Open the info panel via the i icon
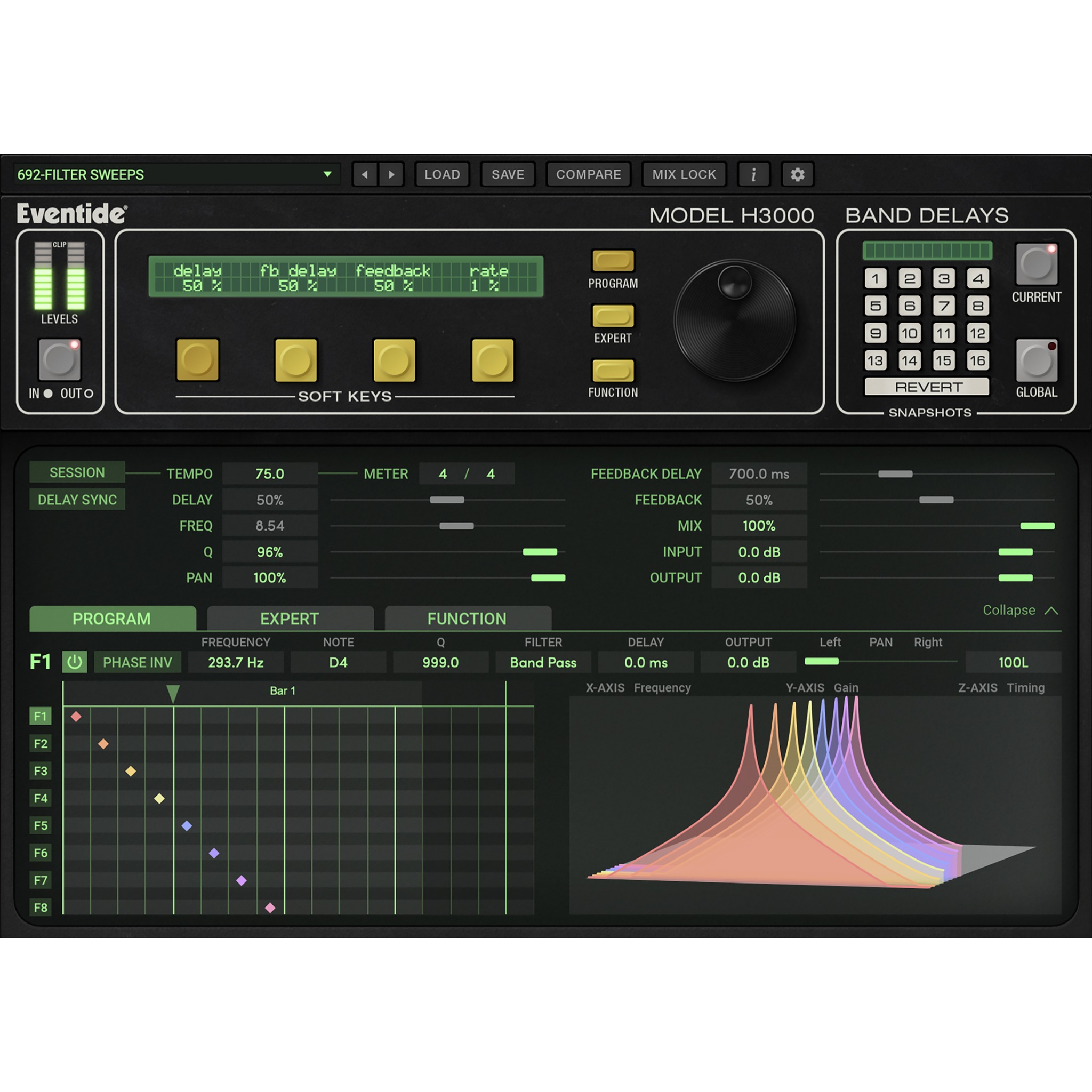 tap(753, 174)
